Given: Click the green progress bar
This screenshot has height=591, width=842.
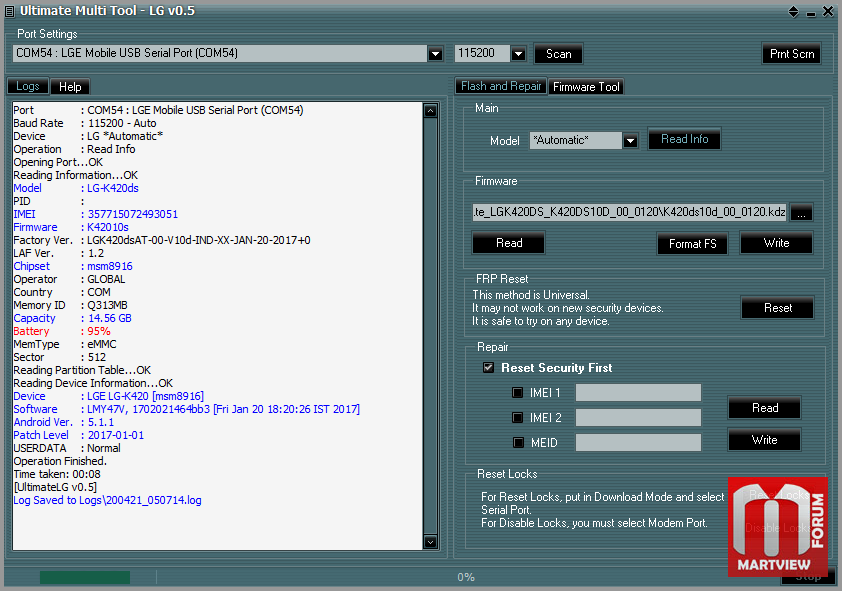Looking at the screenshot, I should 85,578.
